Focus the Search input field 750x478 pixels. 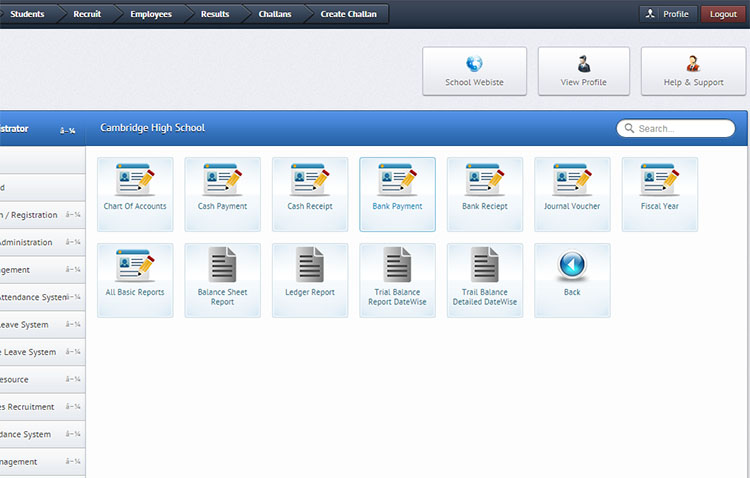click(x=676, y=128)
